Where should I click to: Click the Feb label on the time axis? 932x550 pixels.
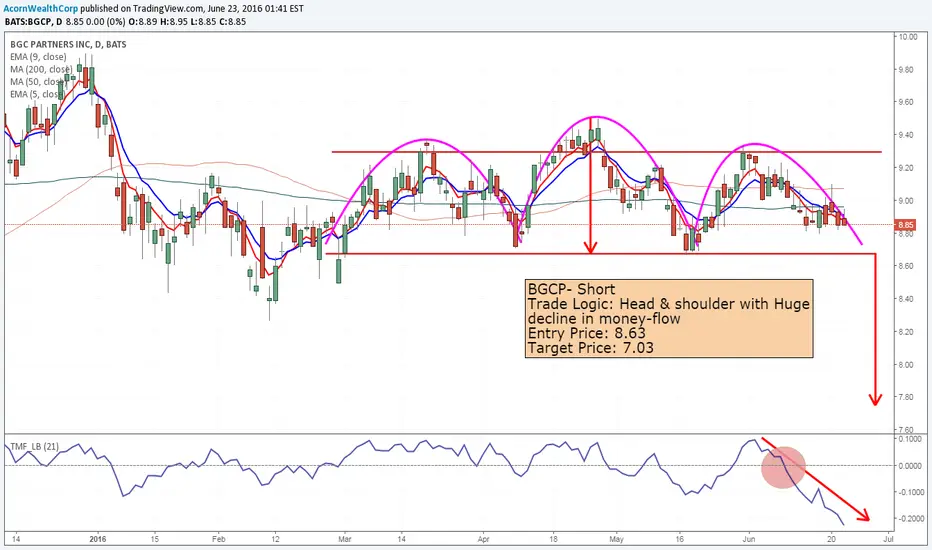[218, 539]
